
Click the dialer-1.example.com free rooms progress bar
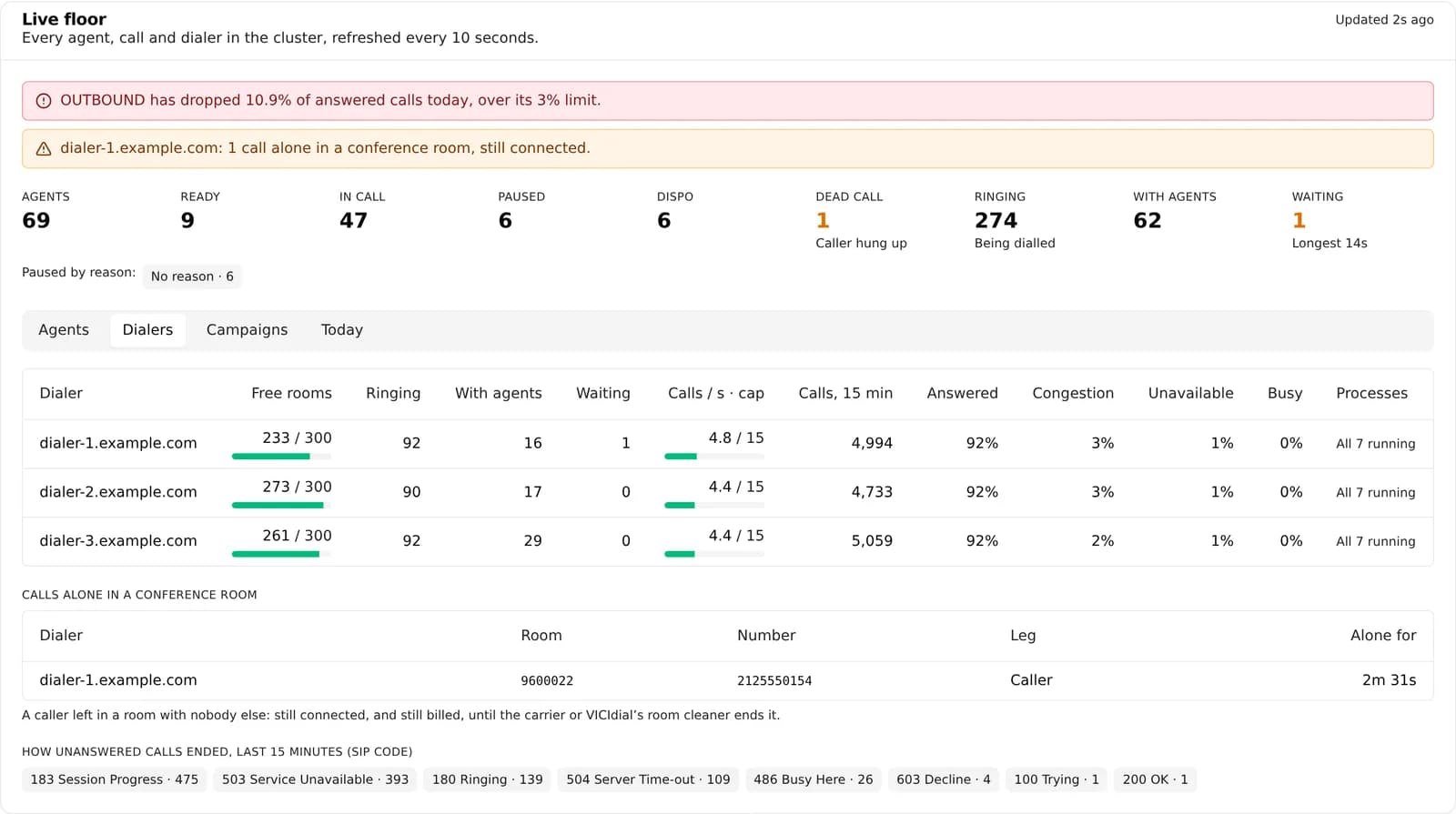pos(282,457)
